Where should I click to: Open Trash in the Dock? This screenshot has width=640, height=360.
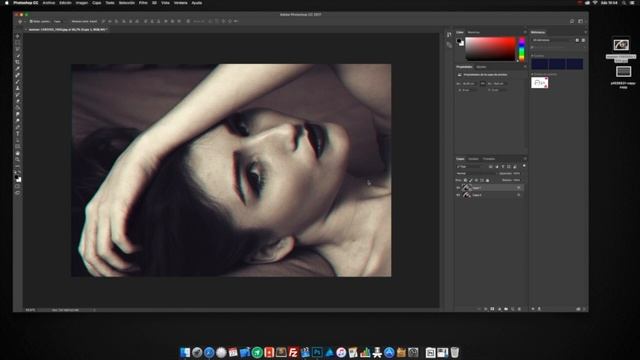coord(455,352)
